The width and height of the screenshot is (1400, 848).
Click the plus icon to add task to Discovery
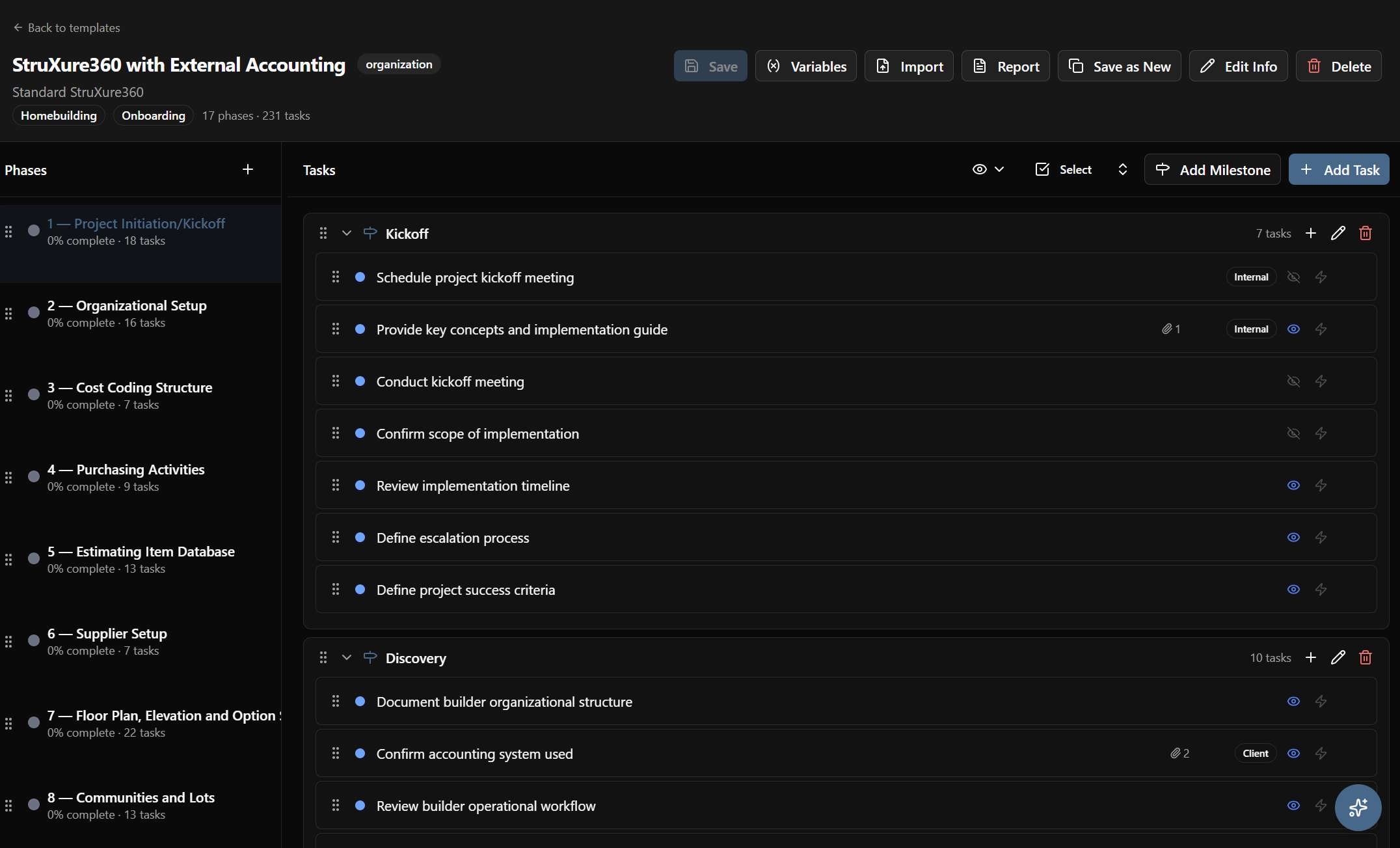click(1312, 657)
